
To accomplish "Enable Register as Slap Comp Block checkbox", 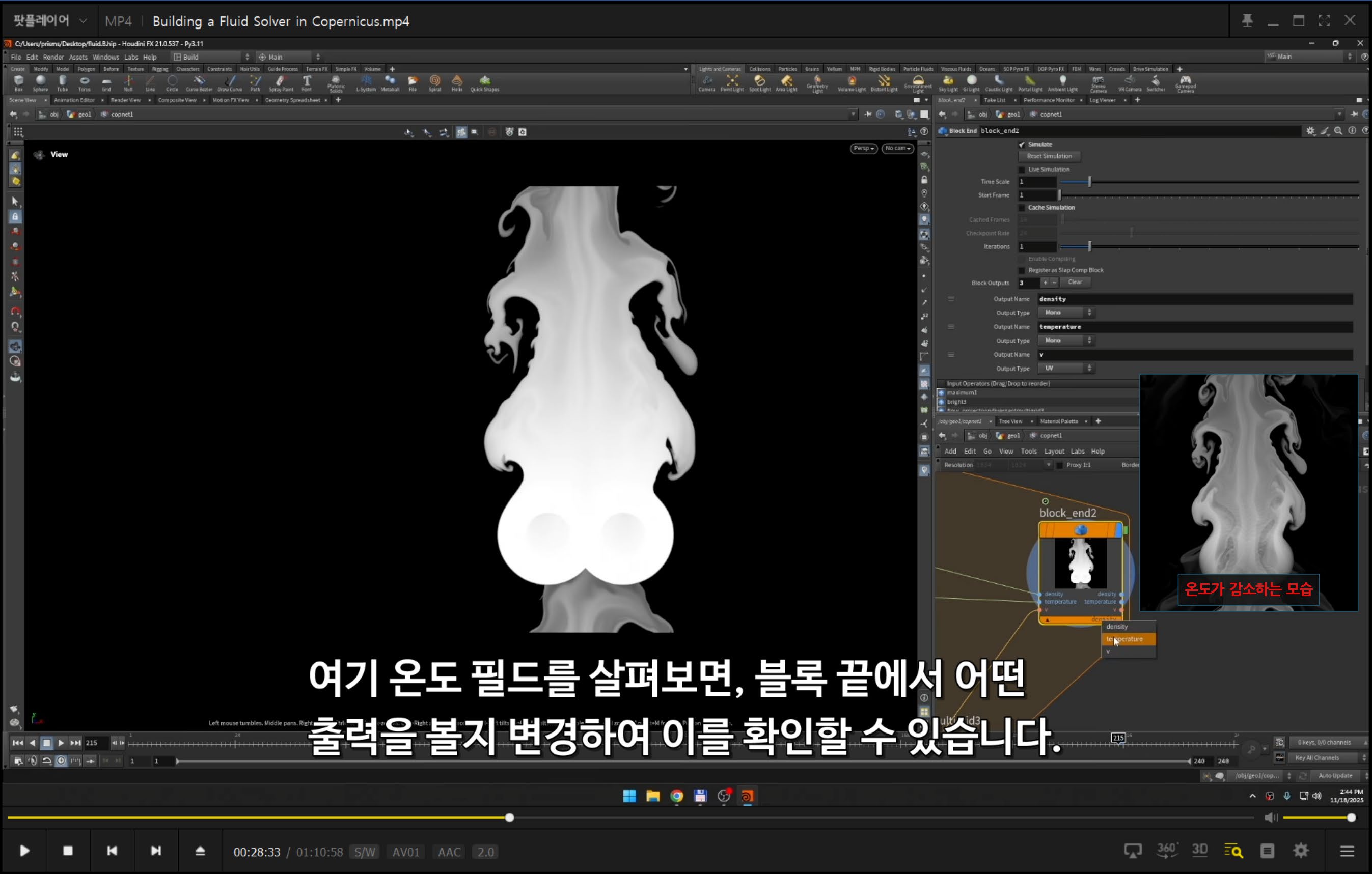I will click(x=1022, y=270).
